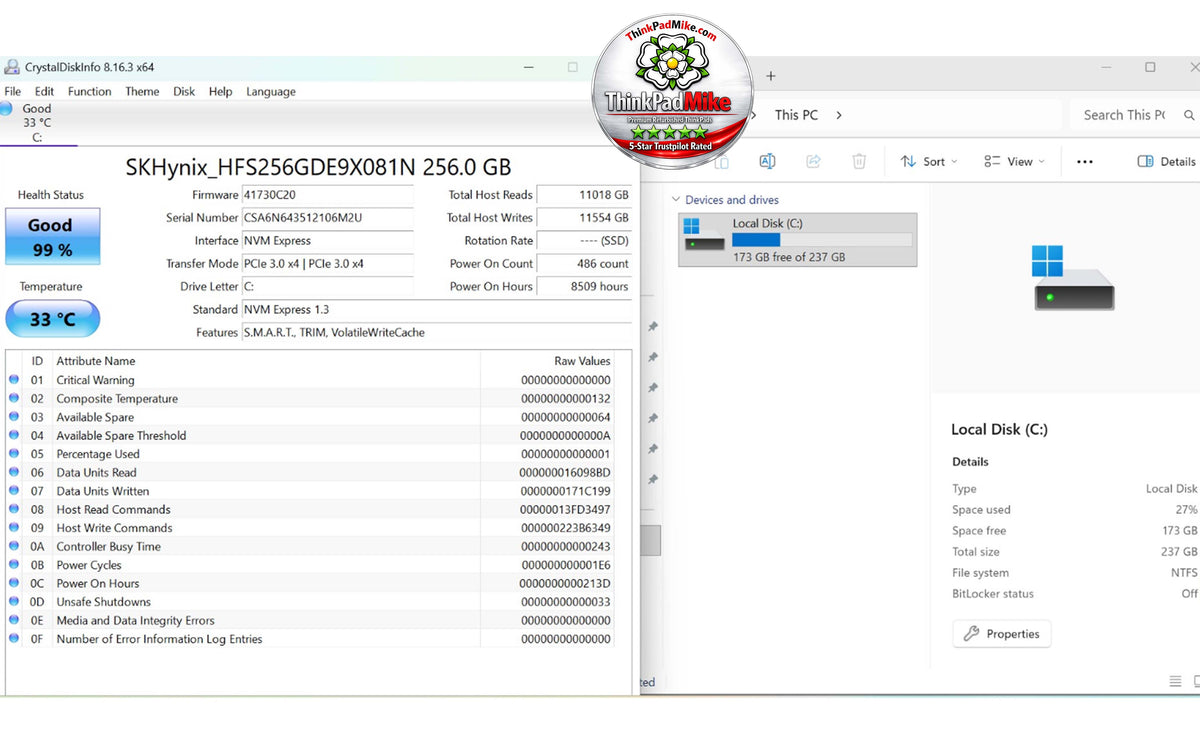Viewport: 1200px width, 754px height.
Task: Toggle the Details pane button
Action: 1166,161
